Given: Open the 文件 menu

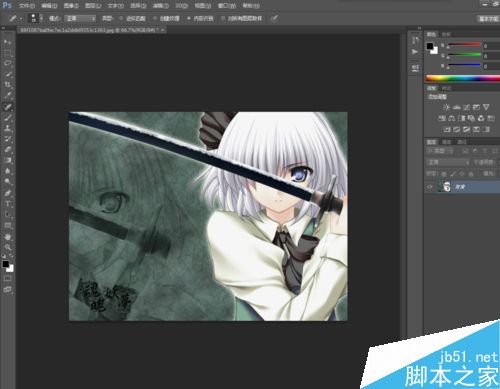Looking at the screenshot, I should [x=27, y=6].
